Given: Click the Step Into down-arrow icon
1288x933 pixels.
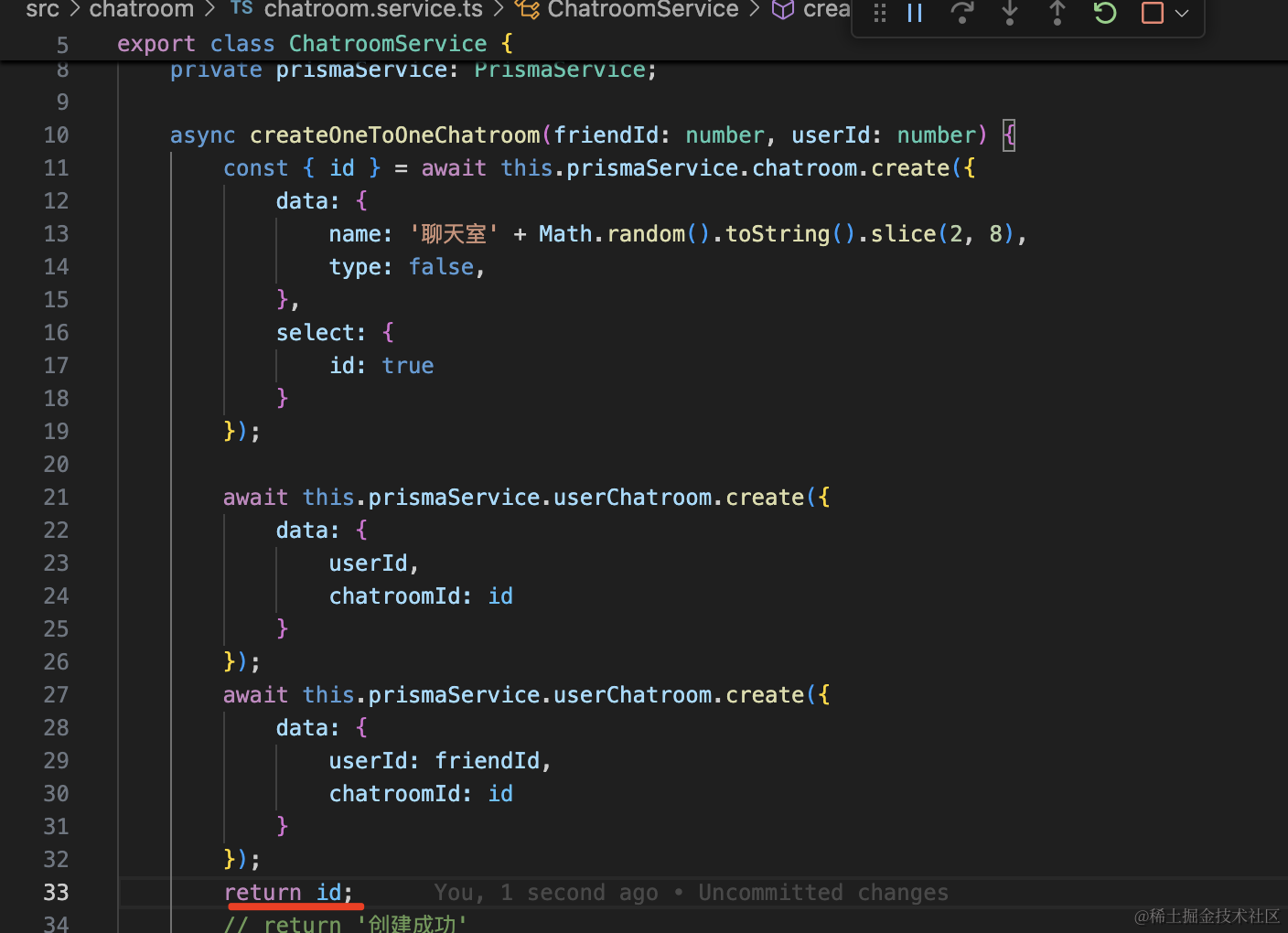Looking at the screenshot, I should tap(1010, 13).
